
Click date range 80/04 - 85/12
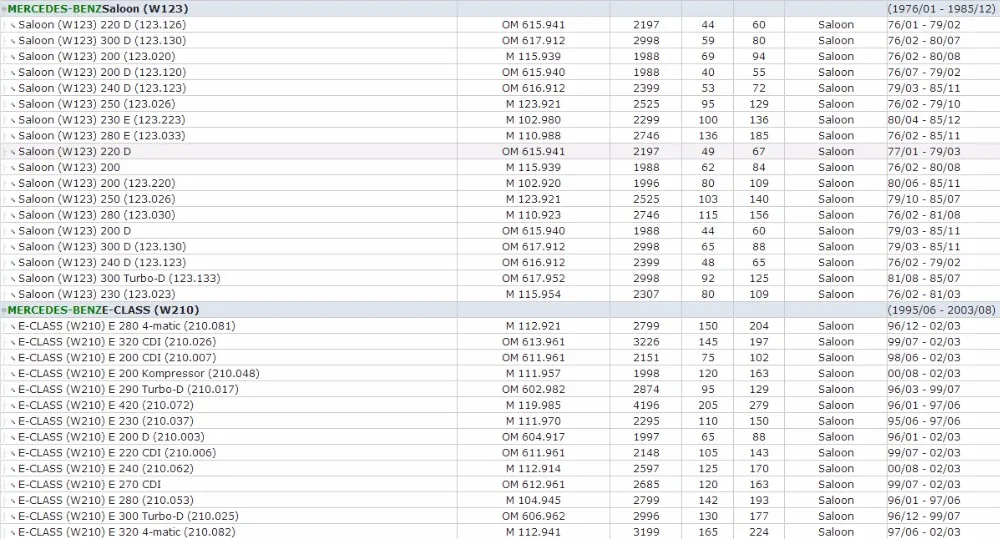tap(923, 120)
